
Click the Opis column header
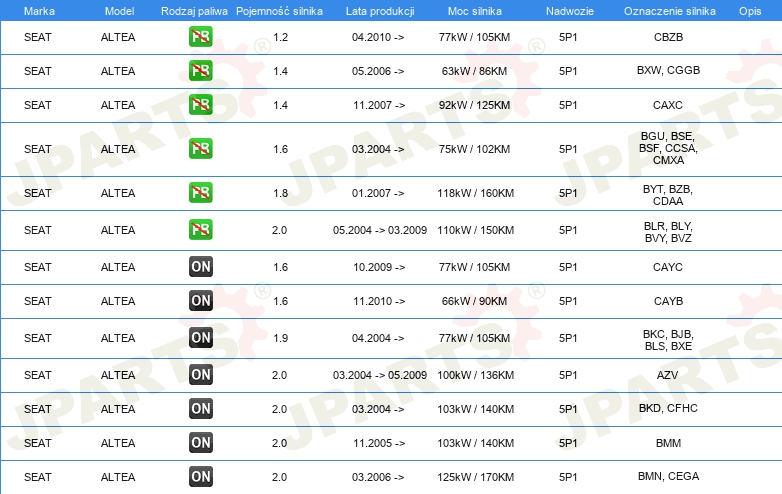point(750,11)
